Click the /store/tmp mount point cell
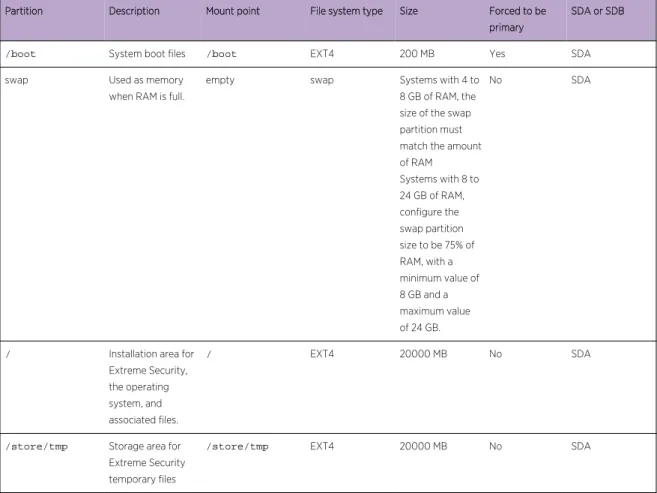 tap(237, 447)
